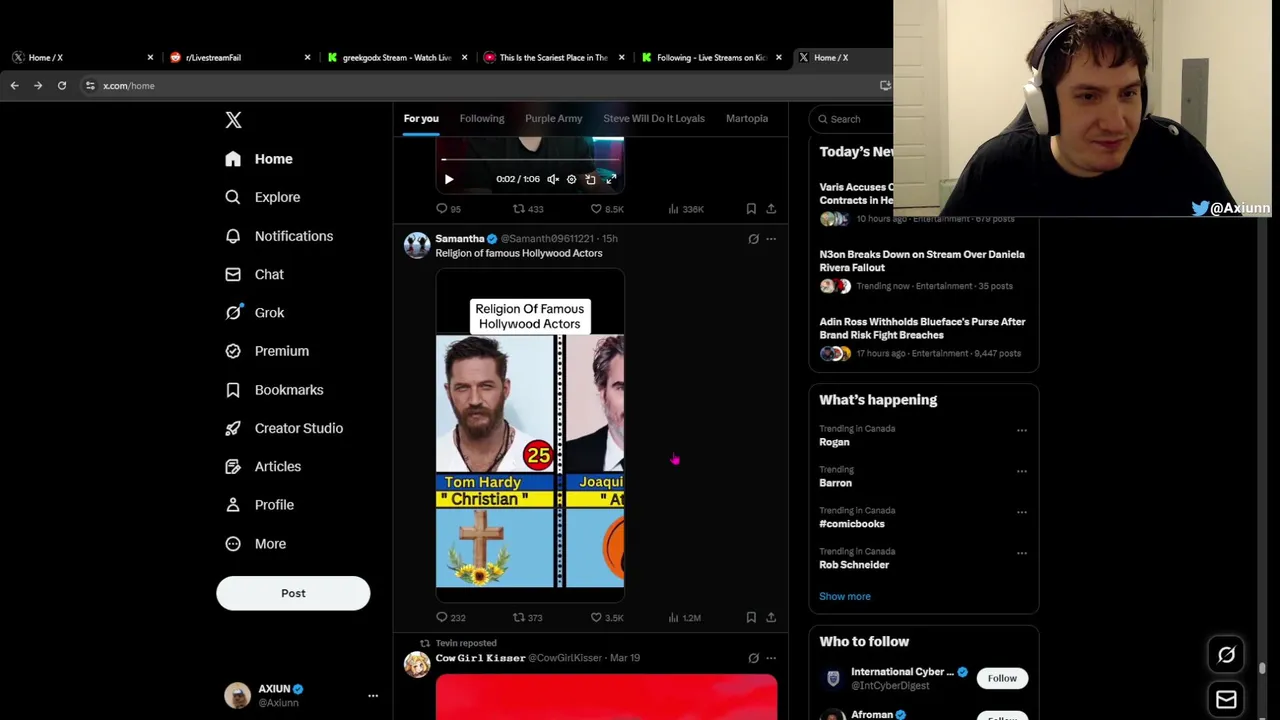Click the X logo in the sidebar

pos(233,120)
